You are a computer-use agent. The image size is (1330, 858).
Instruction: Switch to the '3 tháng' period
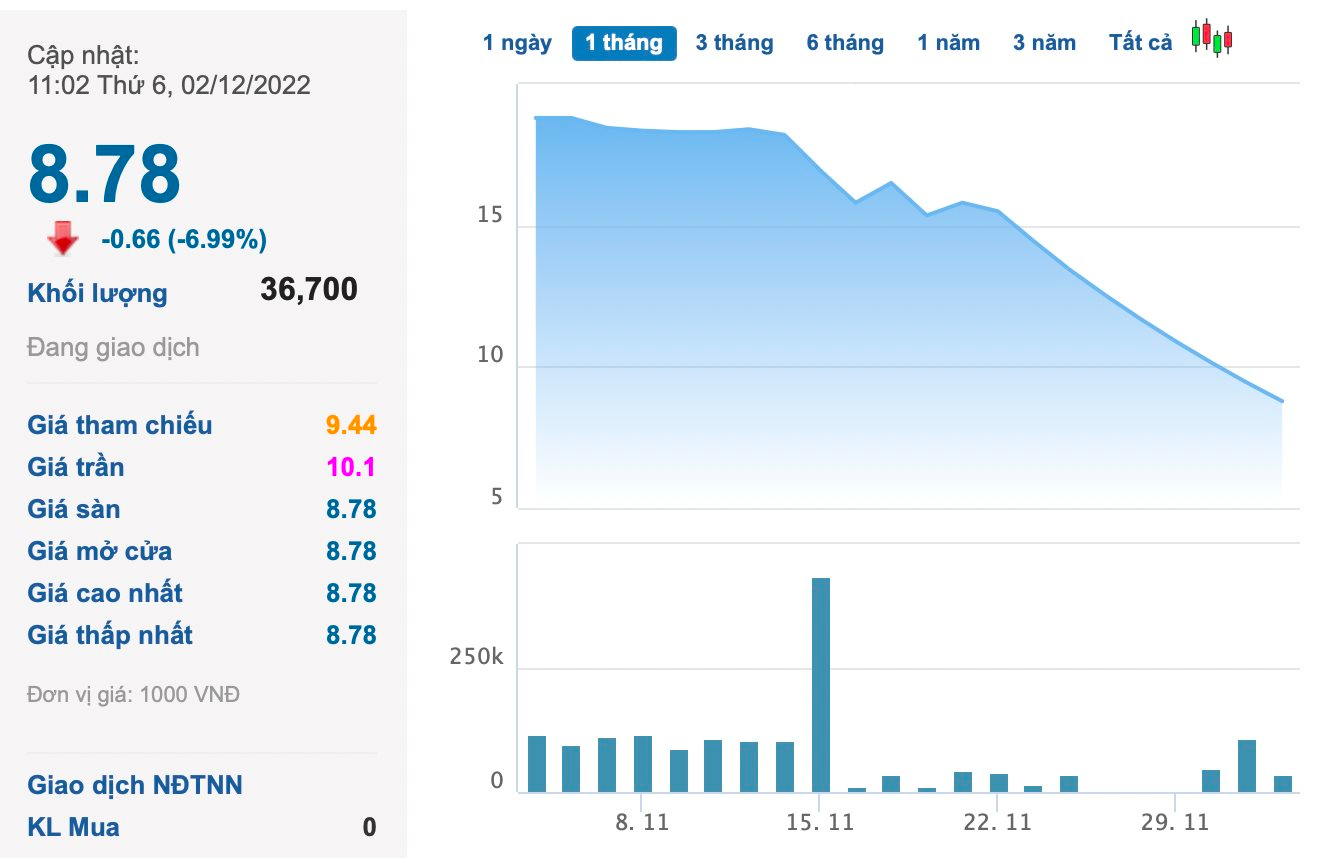pyautogui.click(x=734, y=41)
